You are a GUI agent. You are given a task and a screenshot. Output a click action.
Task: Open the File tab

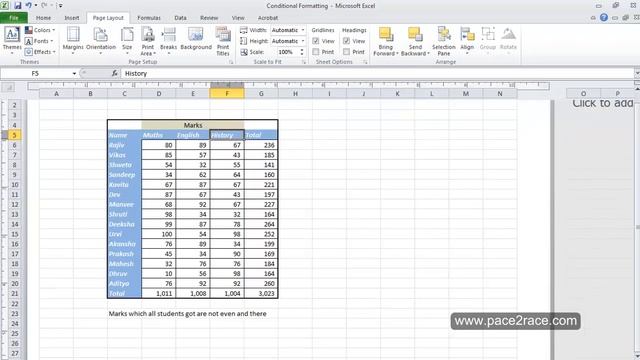tap(14, 18)
